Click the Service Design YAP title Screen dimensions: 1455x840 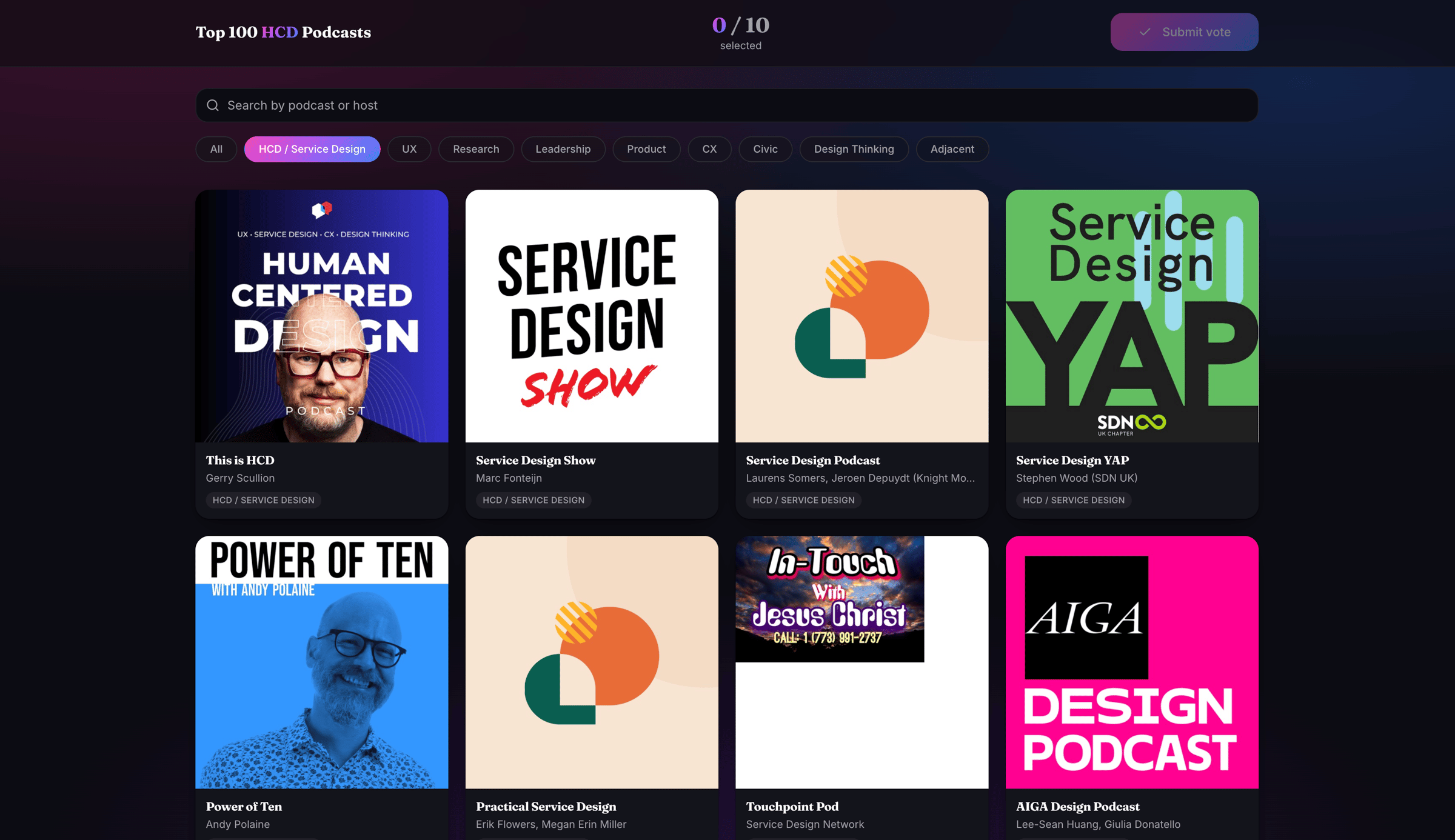click(x=1072, y=460)
